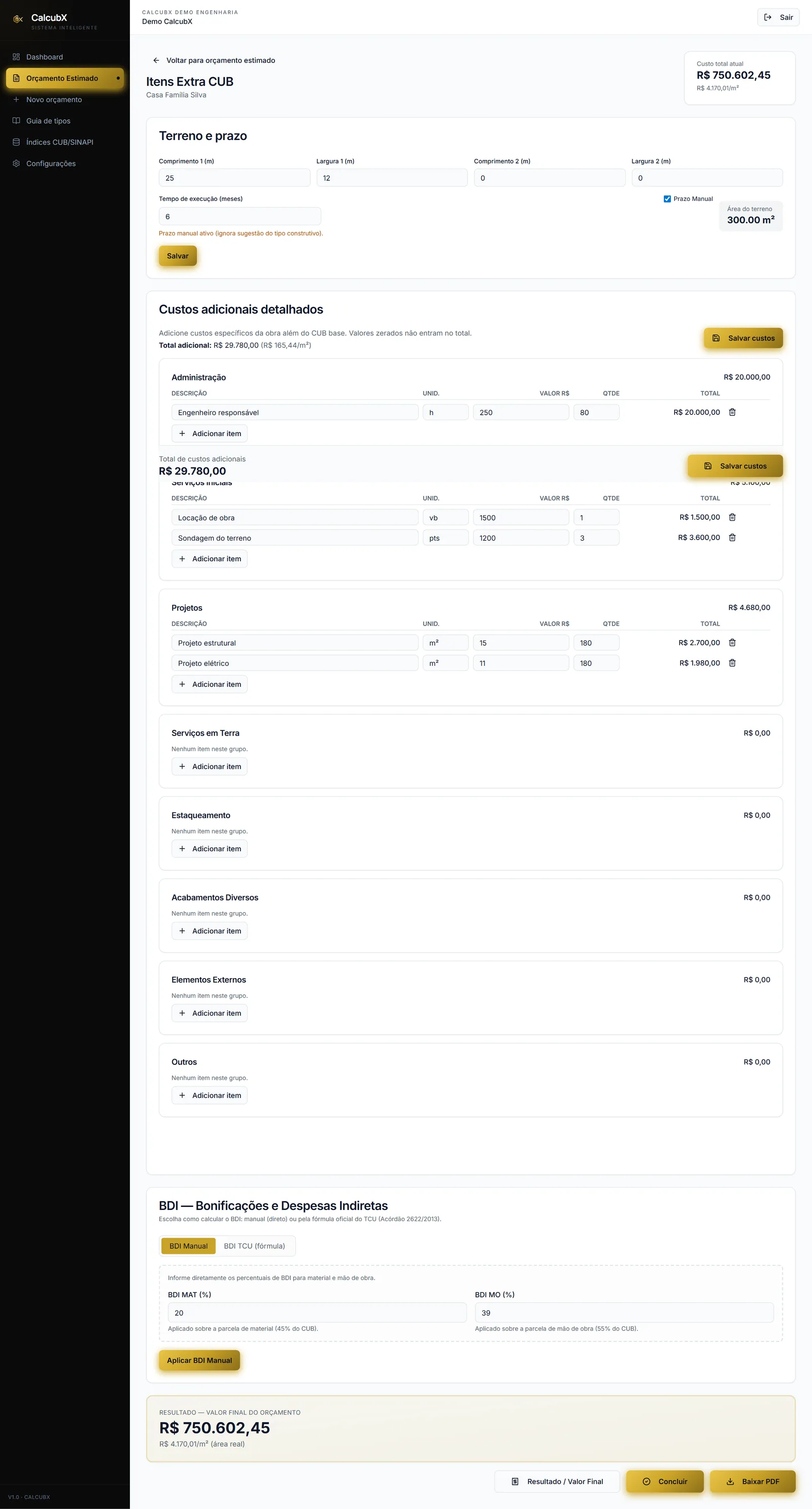Click Aplicar BDI Manual button
Screen dimensions: 812x1509
coord(199,1360)
